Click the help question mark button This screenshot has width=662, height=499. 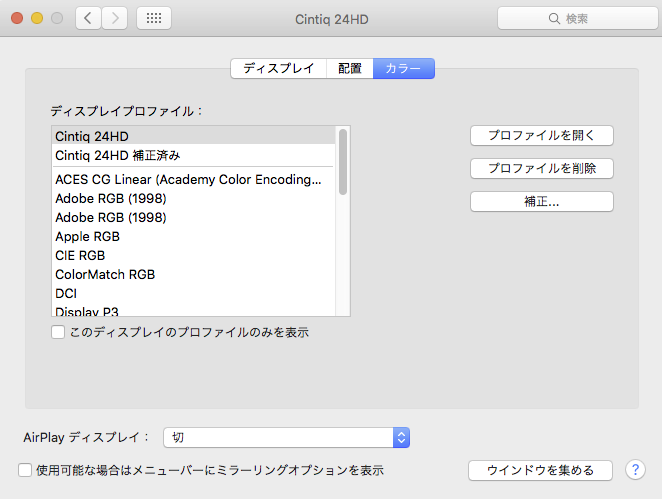pyautogui.click(x=635, y=470)
